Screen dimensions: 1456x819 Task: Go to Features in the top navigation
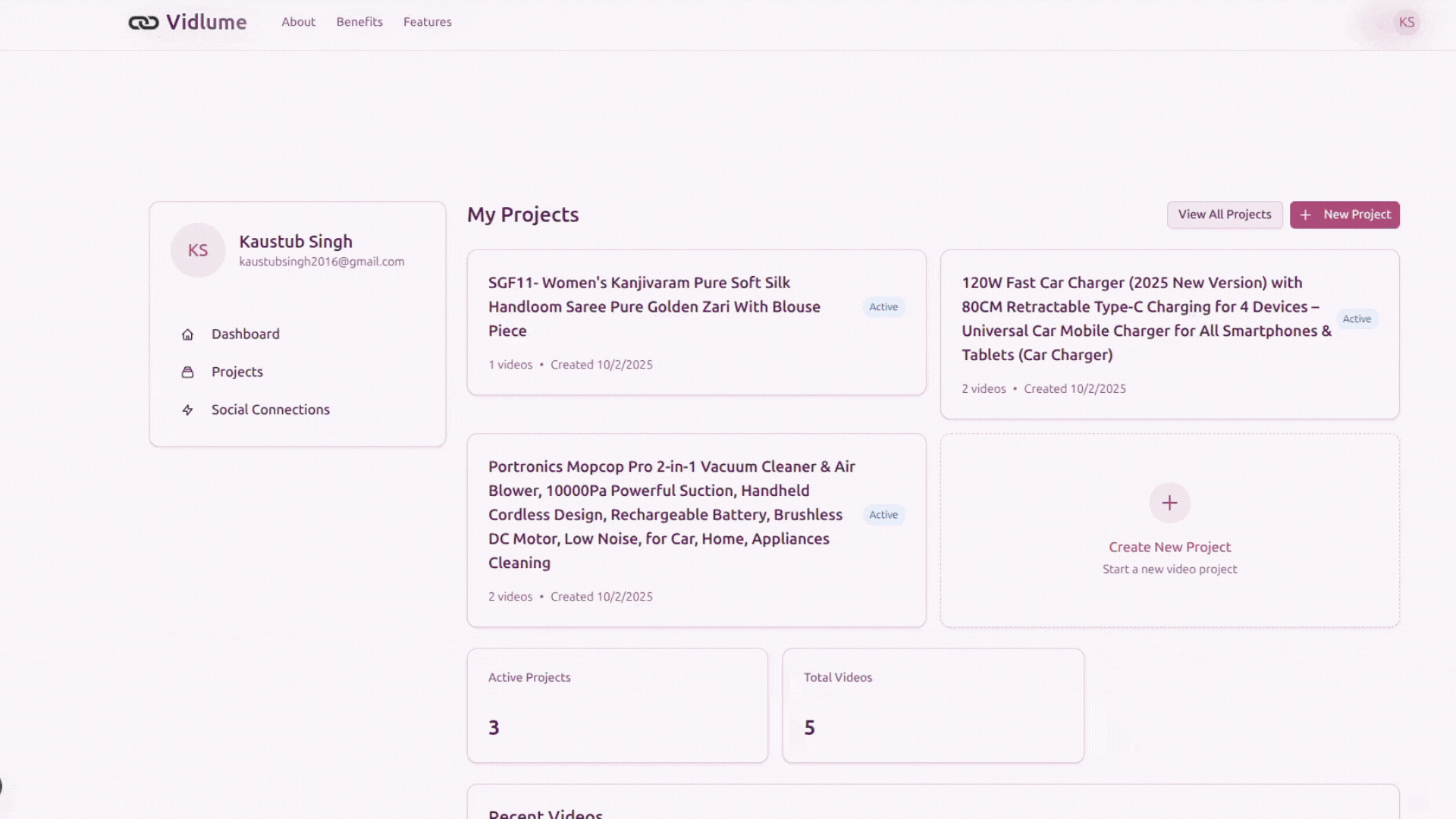pyautogui.click(x=427, y=22)
